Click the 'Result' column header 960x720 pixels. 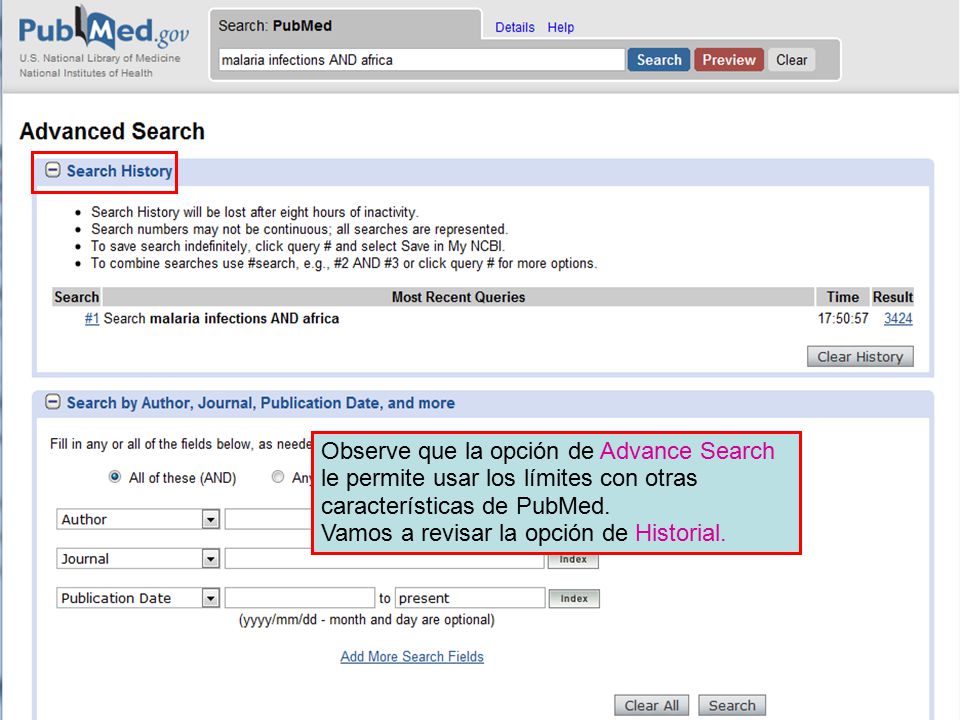(x=893, y=297)
